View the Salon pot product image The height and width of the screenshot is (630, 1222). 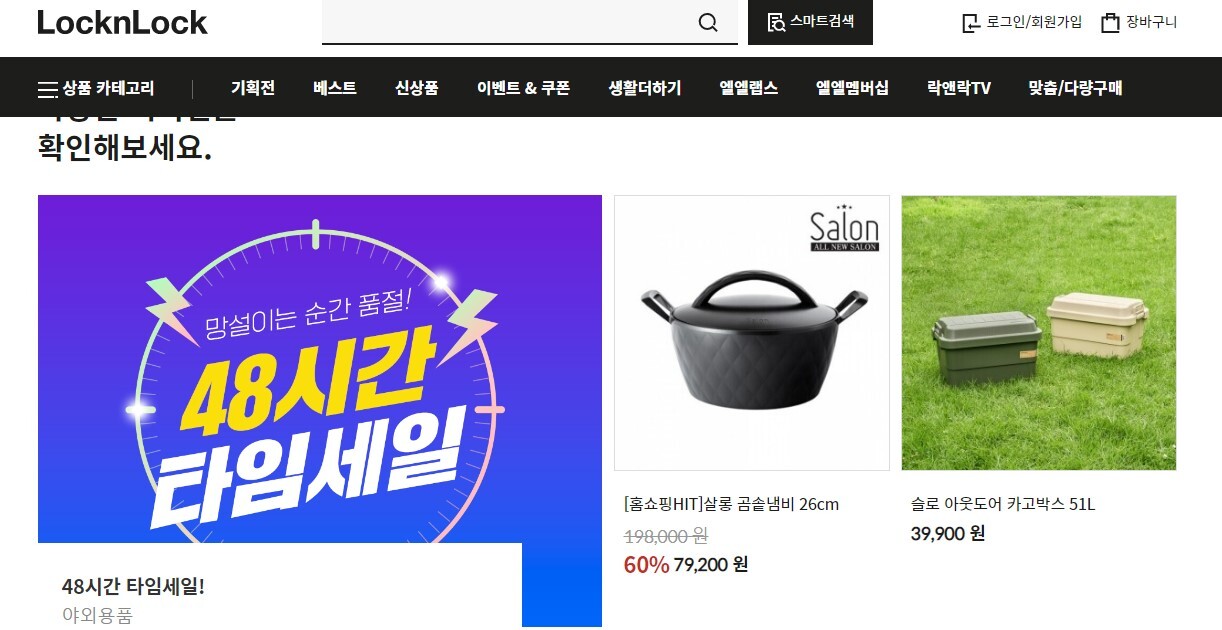[752, 333]
